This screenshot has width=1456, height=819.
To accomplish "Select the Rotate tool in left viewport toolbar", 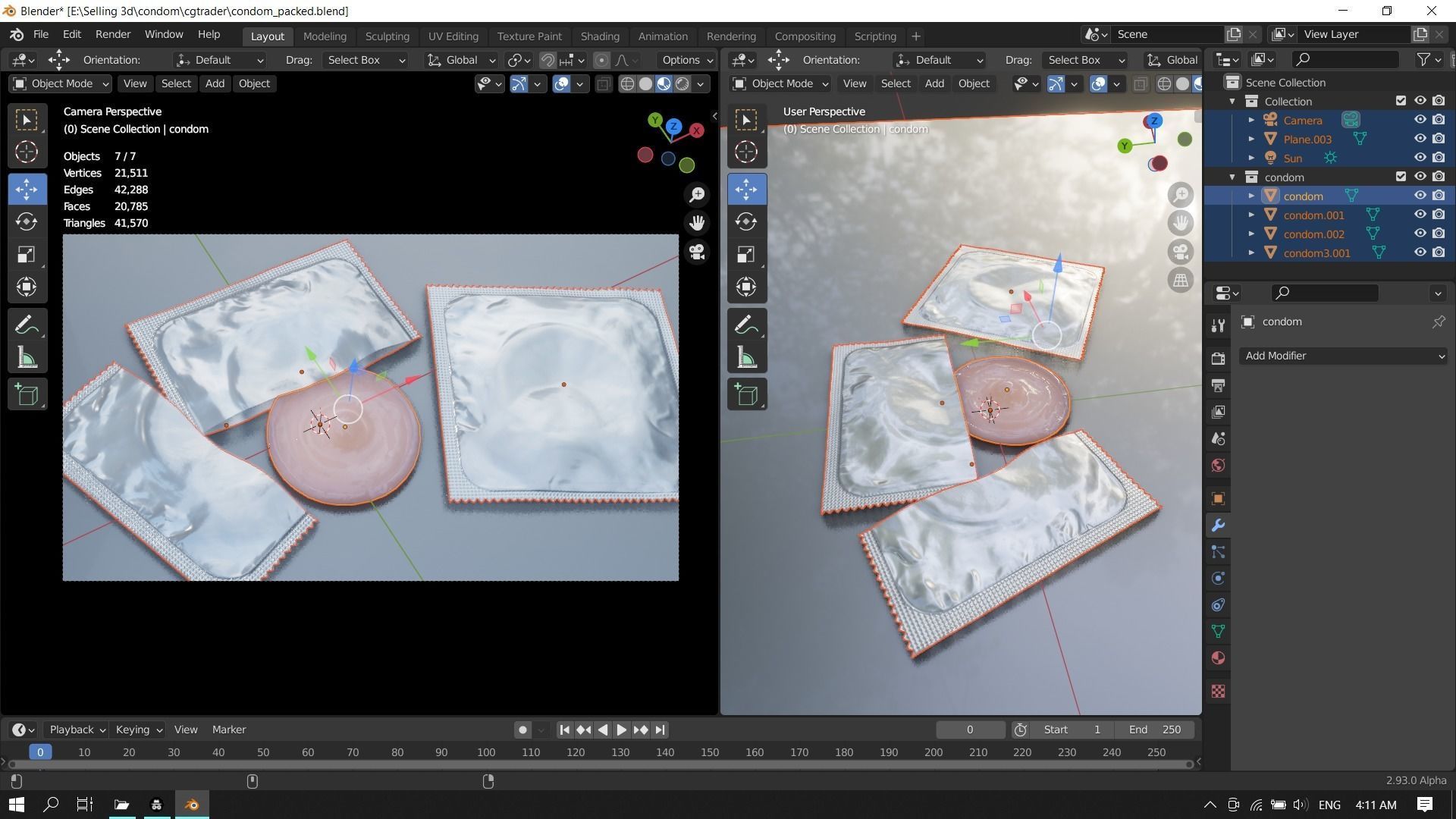I will [27, 221].
